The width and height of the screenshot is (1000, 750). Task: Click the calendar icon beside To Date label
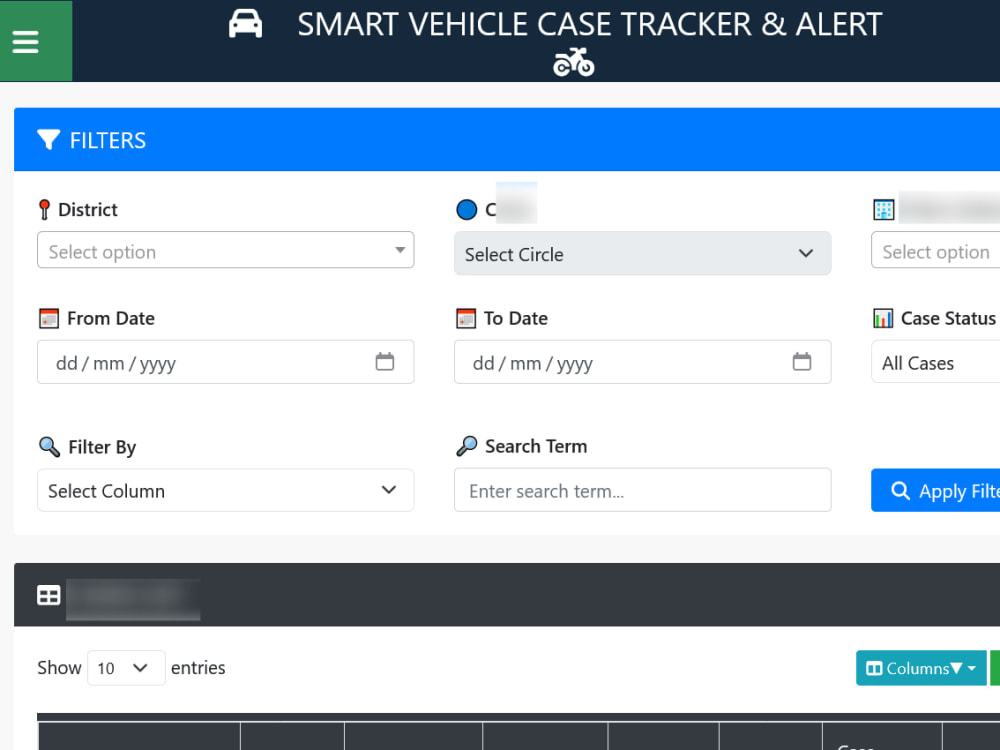pos(466,318)
